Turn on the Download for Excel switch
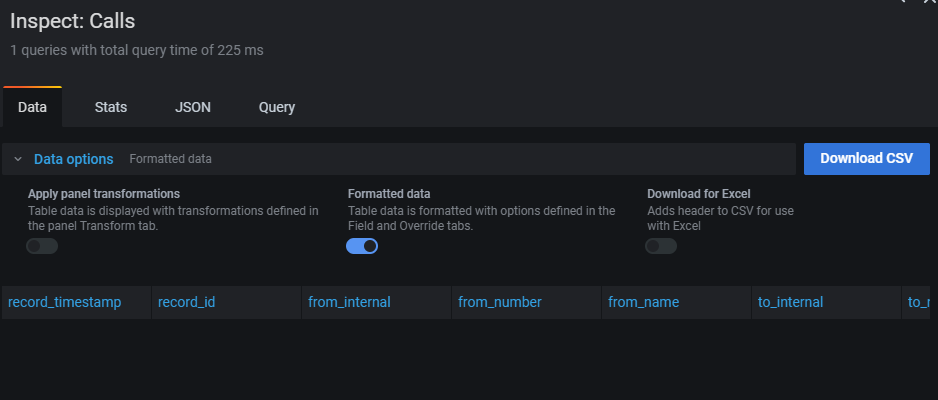 click(661, 246)
